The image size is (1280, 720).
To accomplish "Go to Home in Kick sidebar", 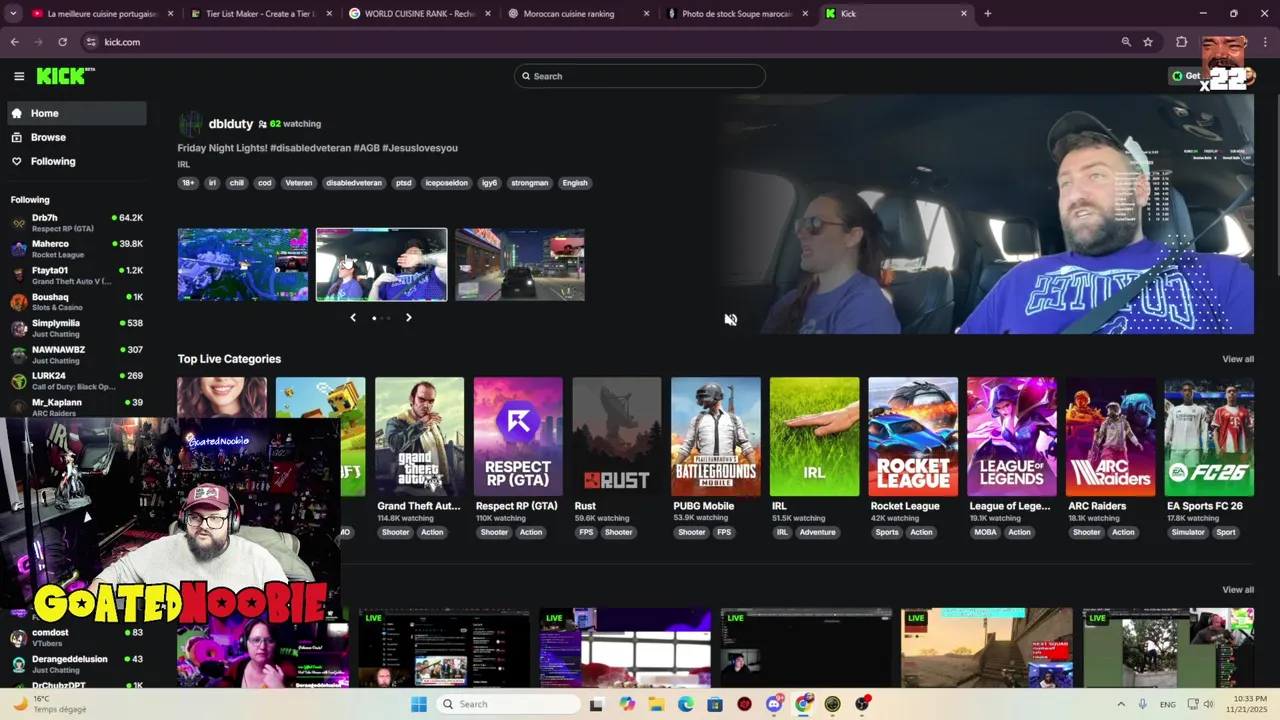I will pos(77,113).
